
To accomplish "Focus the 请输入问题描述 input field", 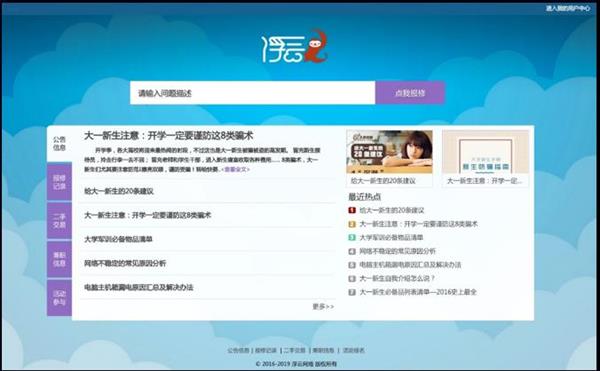I will tap(253, 93).
